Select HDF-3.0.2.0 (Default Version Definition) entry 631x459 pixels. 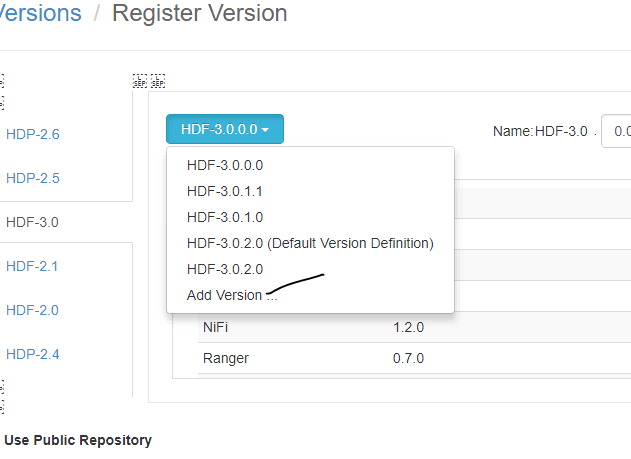click(x=309, y=243)
